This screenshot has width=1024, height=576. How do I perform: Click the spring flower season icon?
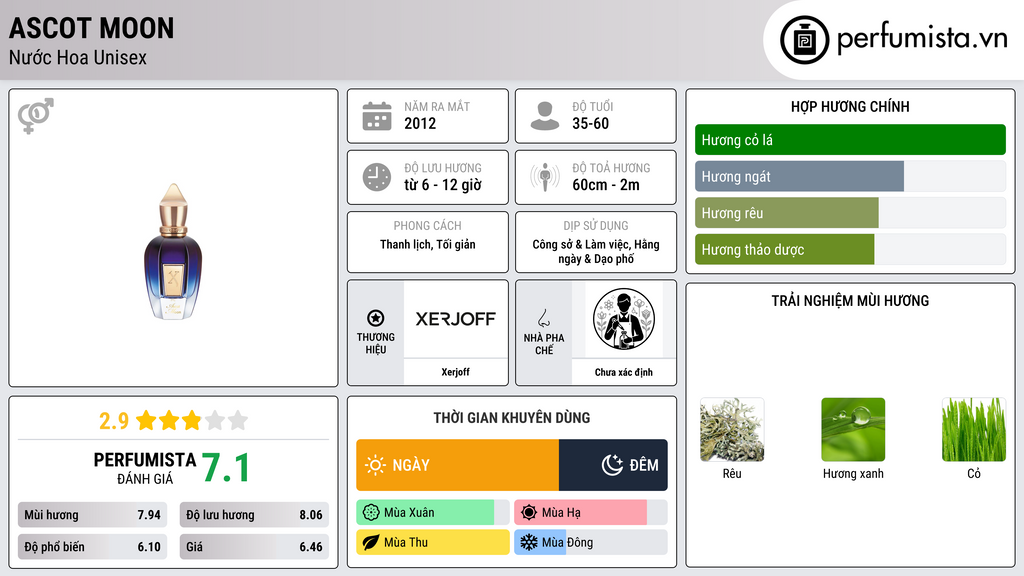click(371, 513)
